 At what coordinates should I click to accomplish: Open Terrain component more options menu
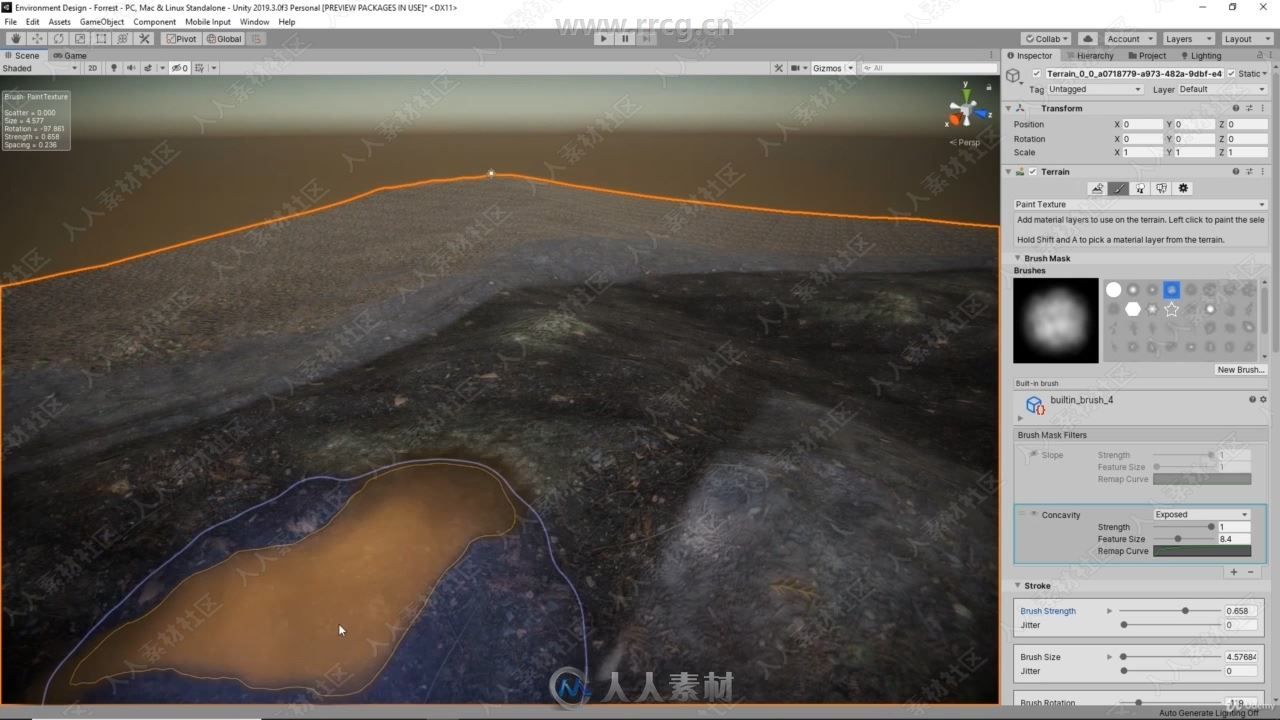[1262, 172]
